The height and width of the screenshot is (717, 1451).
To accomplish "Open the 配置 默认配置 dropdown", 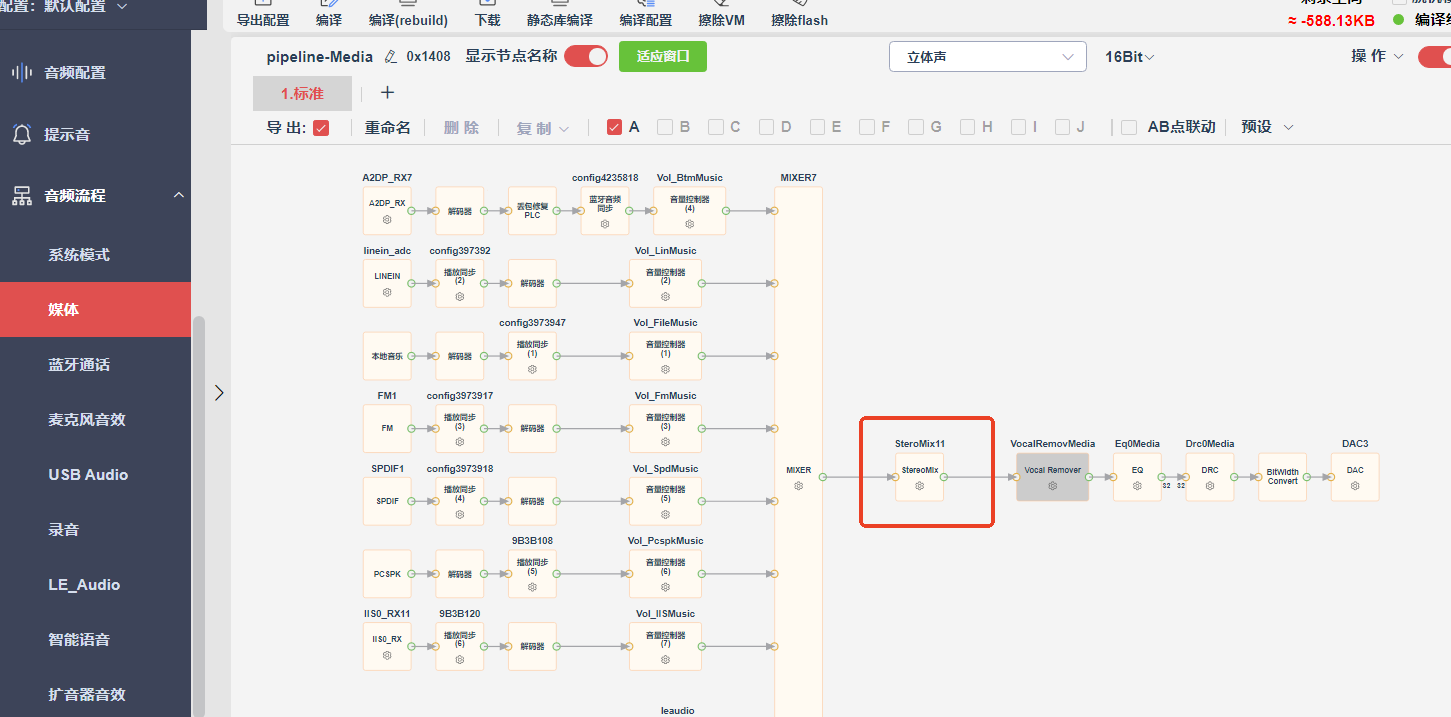I will (65, 7).
